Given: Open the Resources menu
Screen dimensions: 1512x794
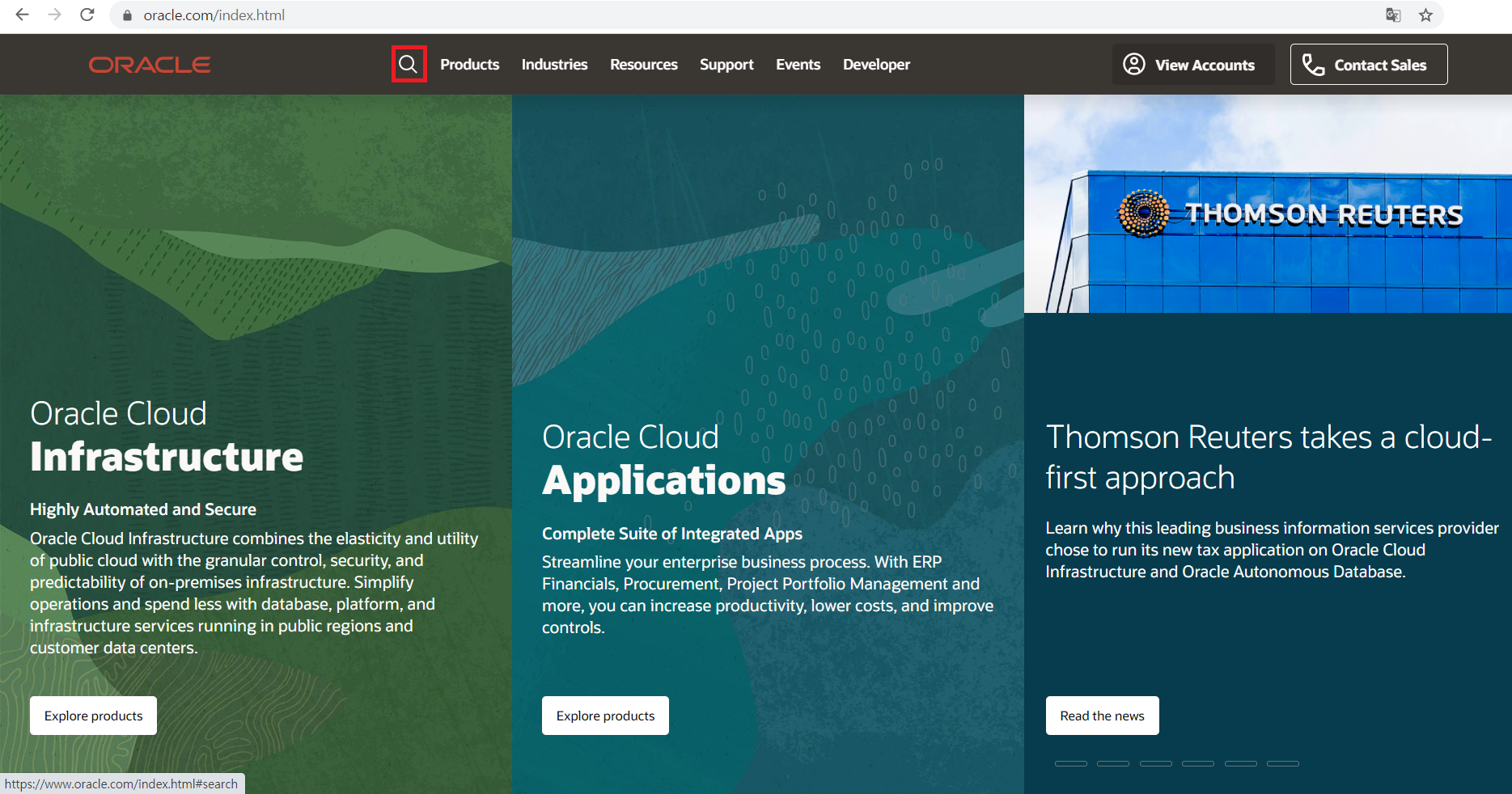Looking at the screenshot, I should click(x=644, y=65).
